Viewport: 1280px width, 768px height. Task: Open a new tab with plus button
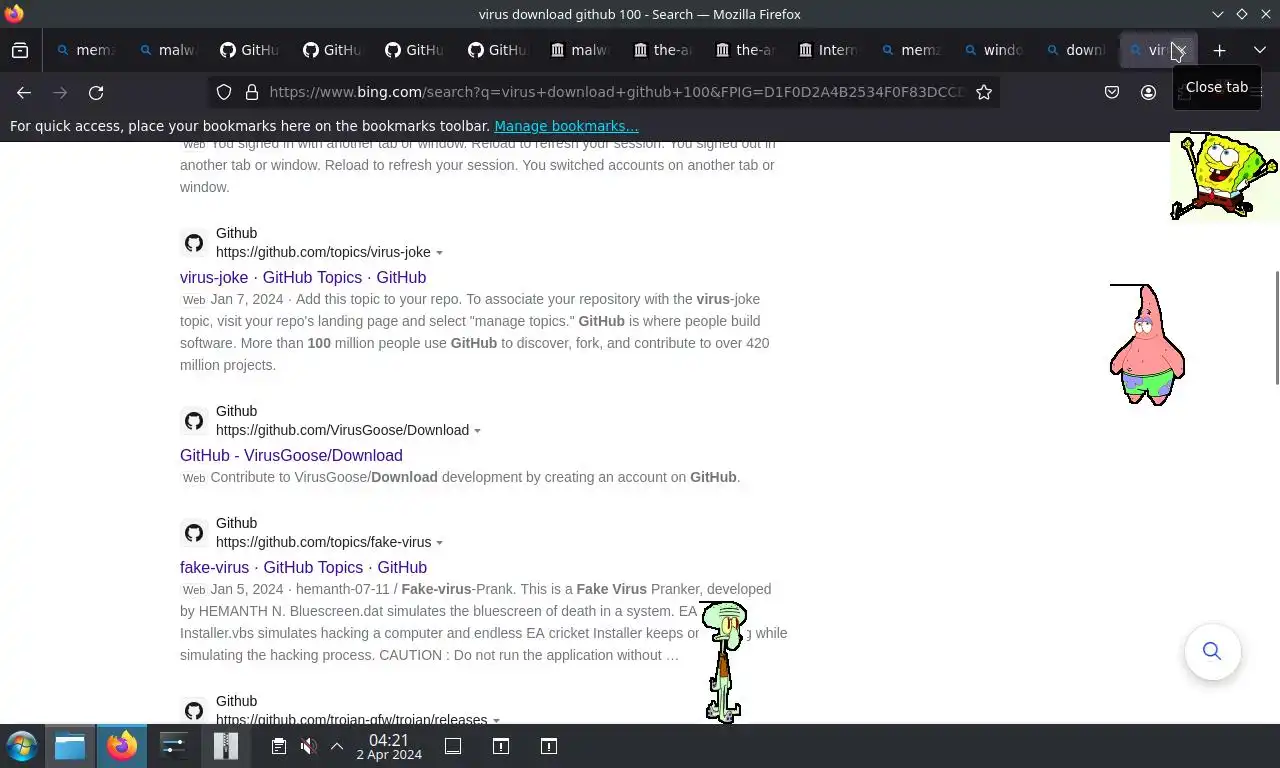pyautogui.click(x=1219, y=50)
